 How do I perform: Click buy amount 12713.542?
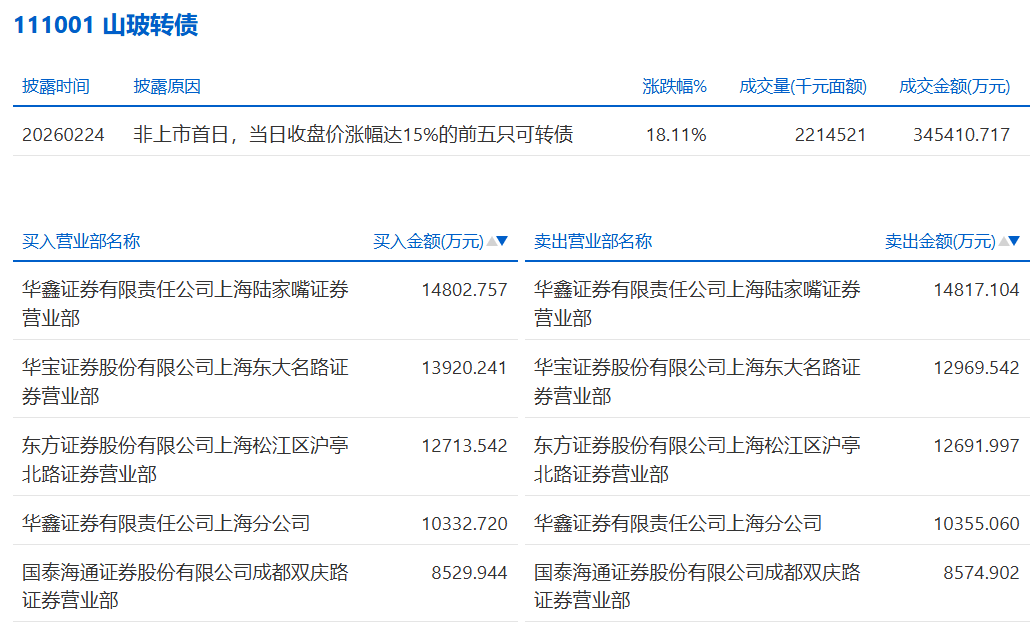coord(465,446)
